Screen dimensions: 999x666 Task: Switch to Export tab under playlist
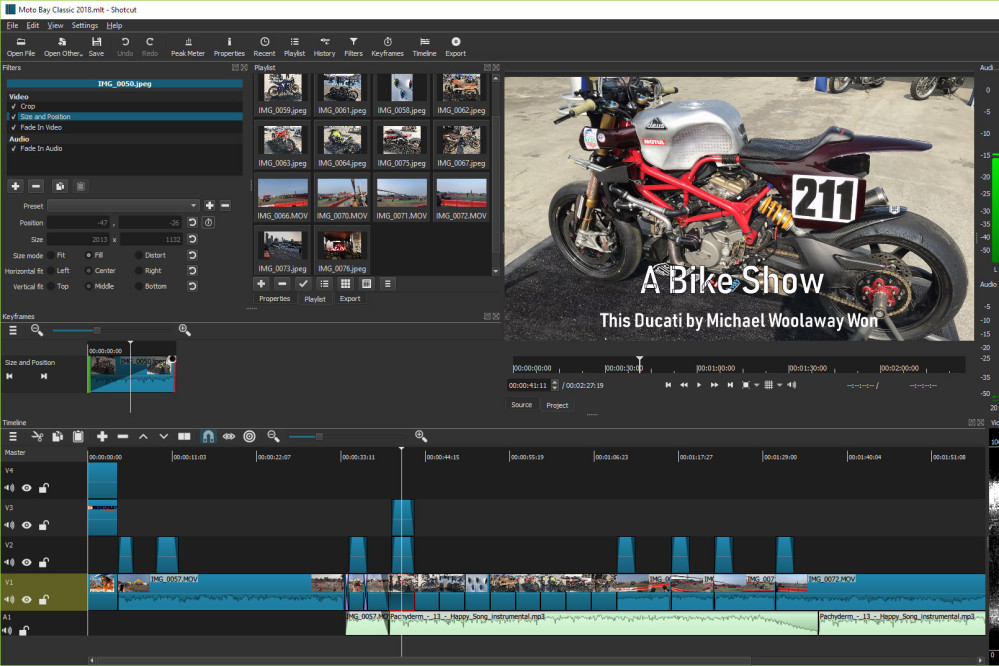(350, 298)
